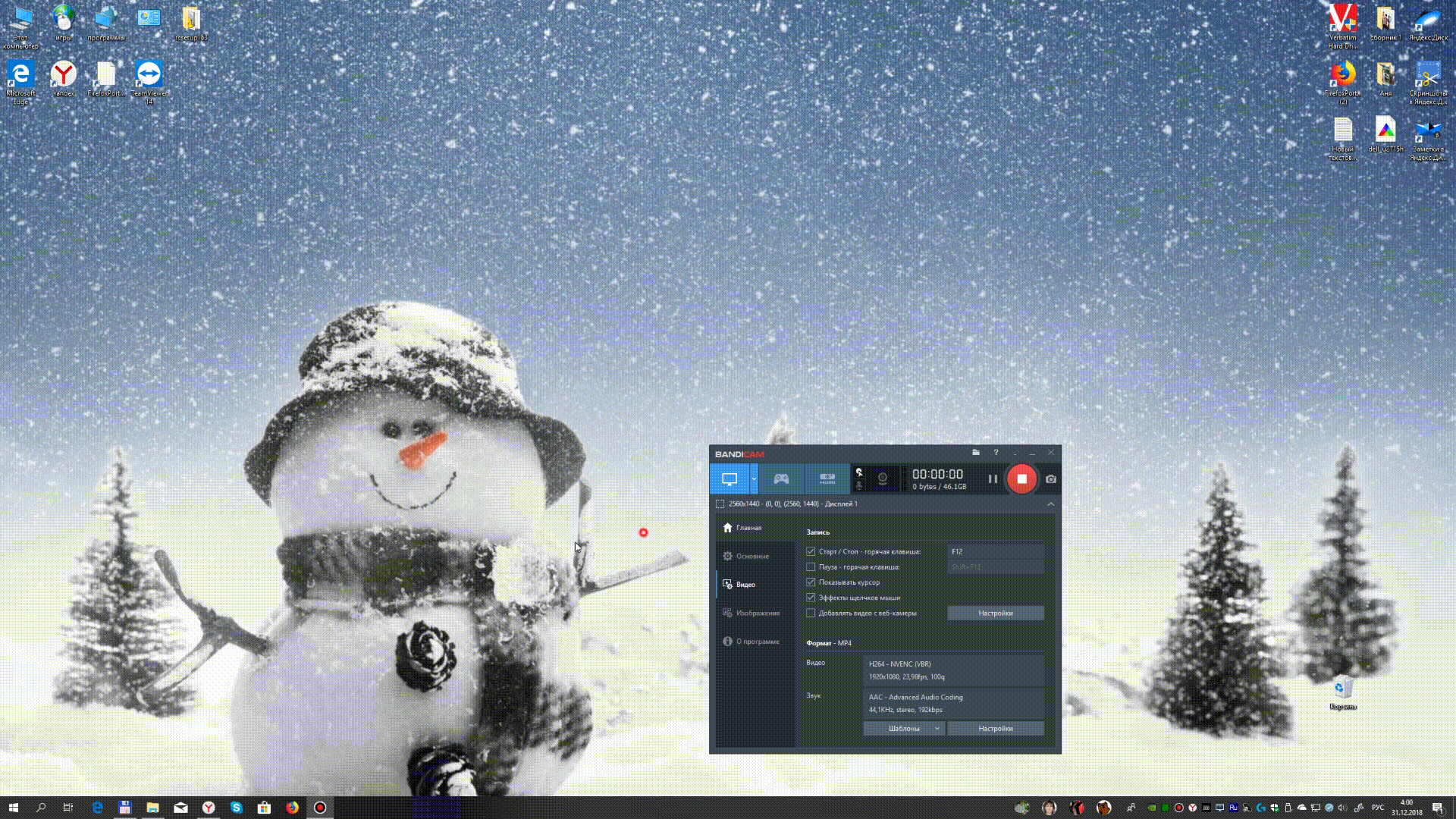
Task: Click the AAC audio codec info
Action: pos(954,704)
